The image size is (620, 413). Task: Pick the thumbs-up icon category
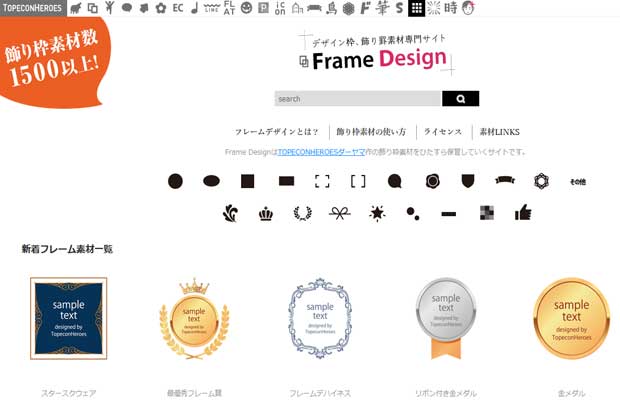(x=523, y=212)
